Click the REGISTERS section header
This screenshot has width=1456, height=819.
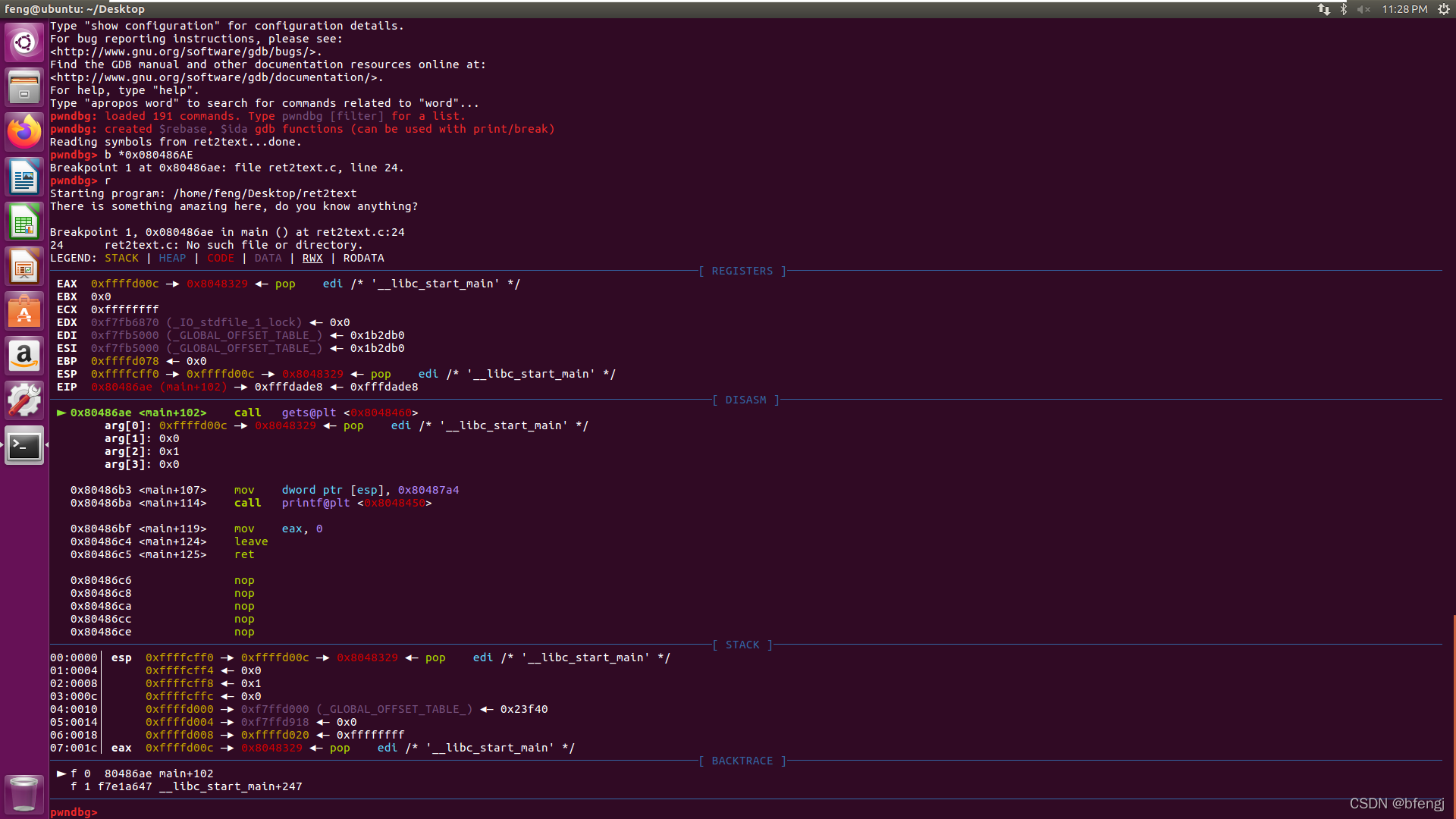(x=742, y=271)
